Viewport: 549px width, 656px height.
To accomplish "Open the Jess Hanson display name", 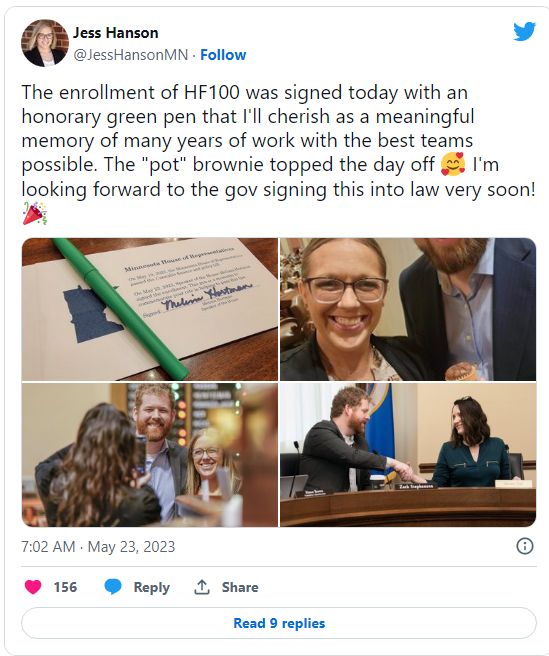I will coord(115,33).
